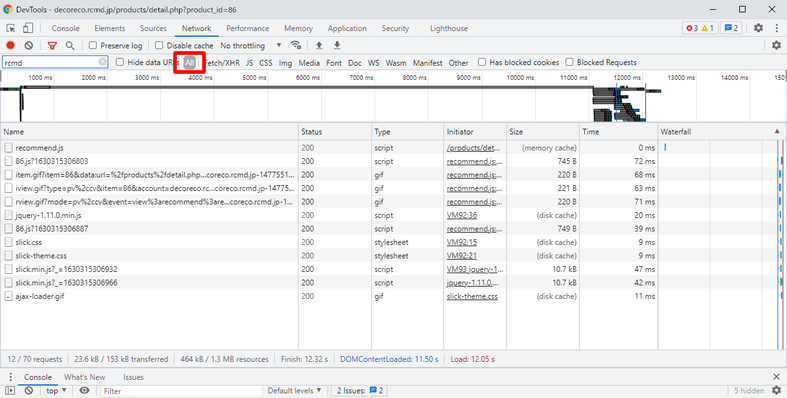Switch to the Elements tab
This screenshot has height=398, width=787.
click(x=109, y=28)
